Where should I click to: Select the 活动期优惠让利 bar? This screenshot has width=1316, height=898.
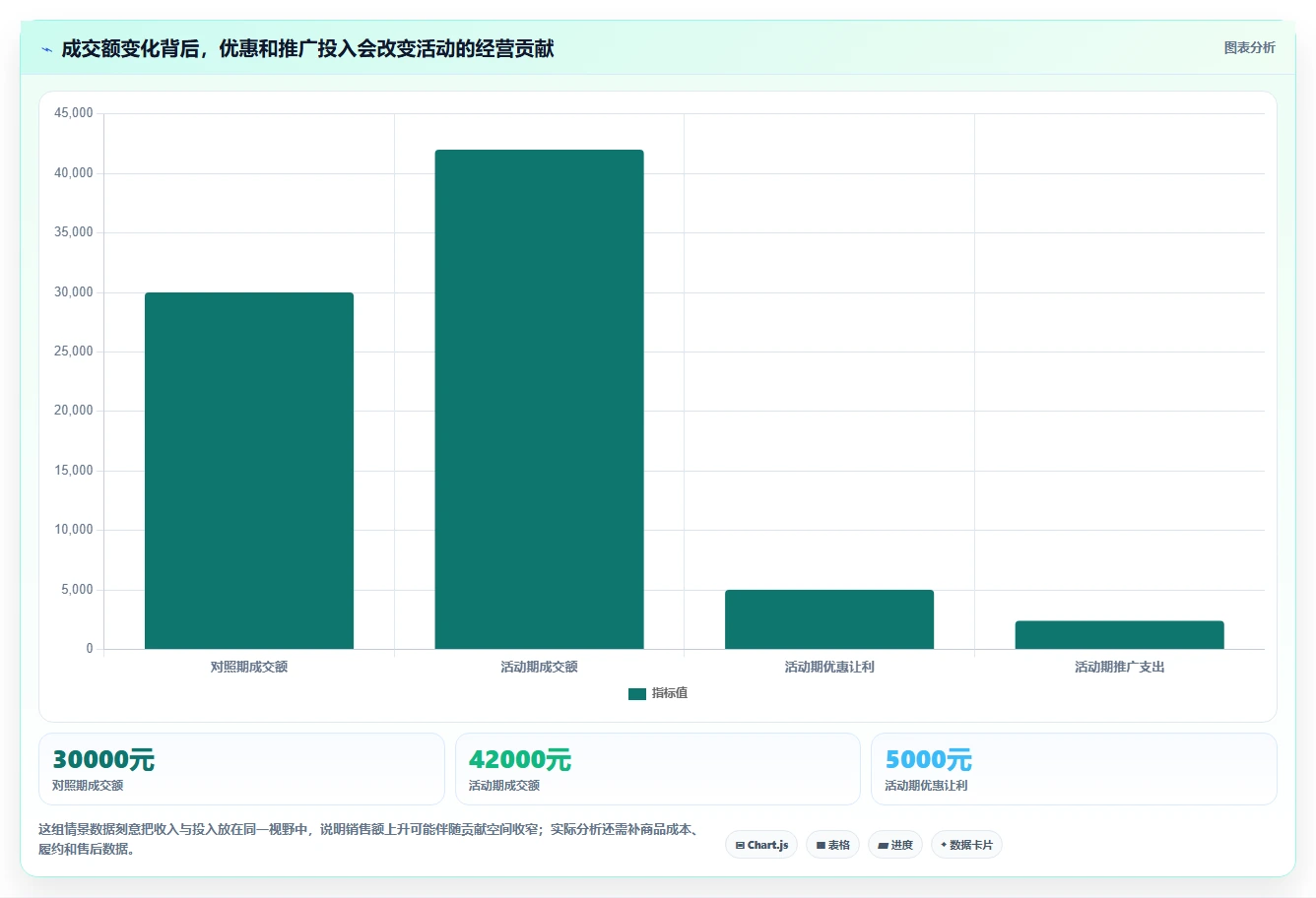(x=829, y=619)
